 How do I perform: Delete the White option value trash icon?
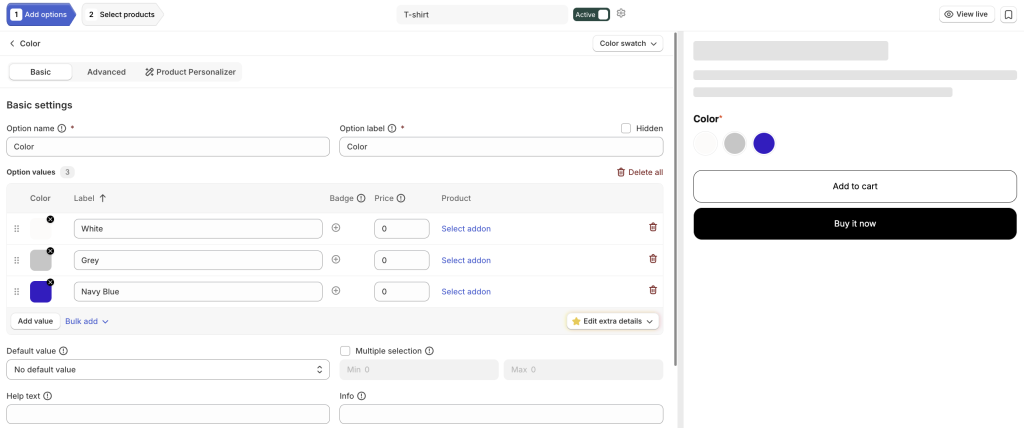[652, 227]
